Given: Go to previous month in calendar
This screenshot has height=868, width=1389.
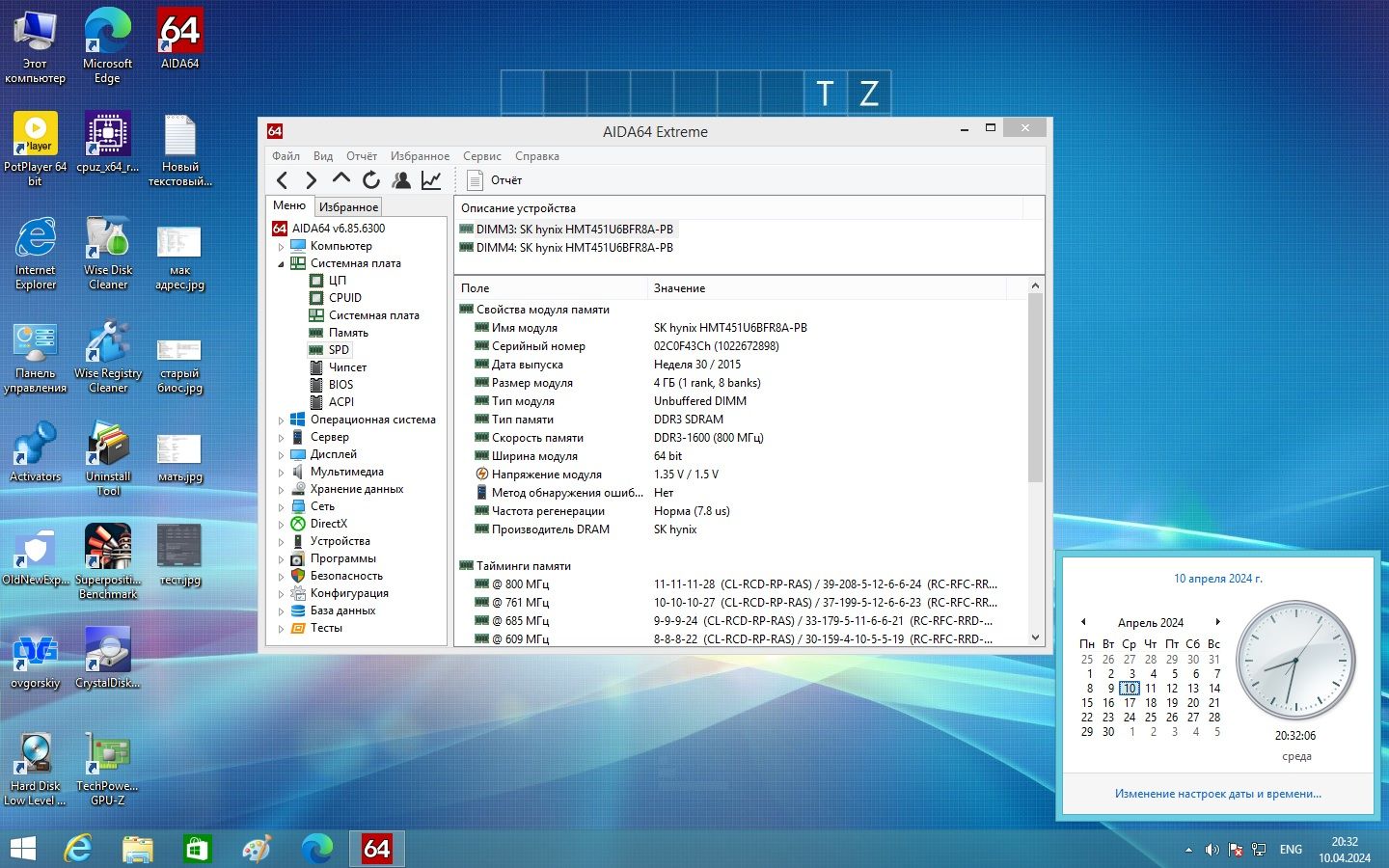Looking at the screenshot, I should tap(1084, 622).
